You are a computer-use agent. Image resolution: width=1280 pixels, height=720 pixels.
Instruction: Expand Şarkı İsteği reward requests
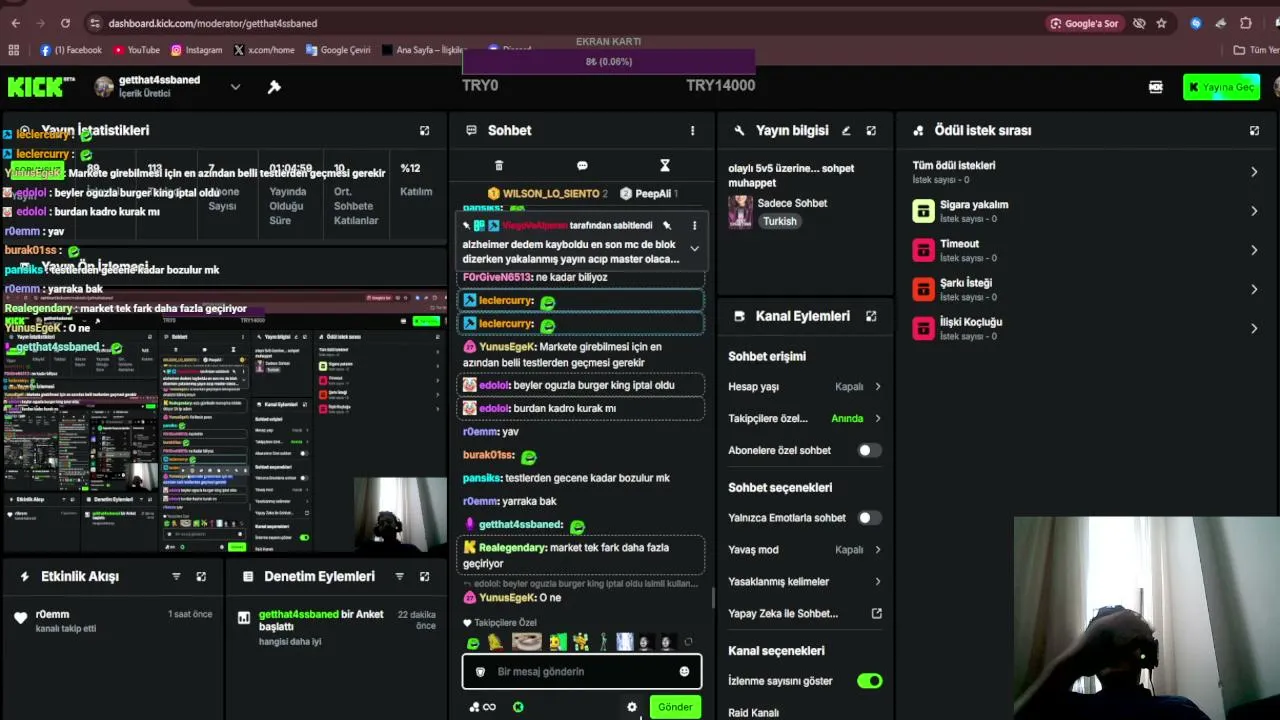1254,289
